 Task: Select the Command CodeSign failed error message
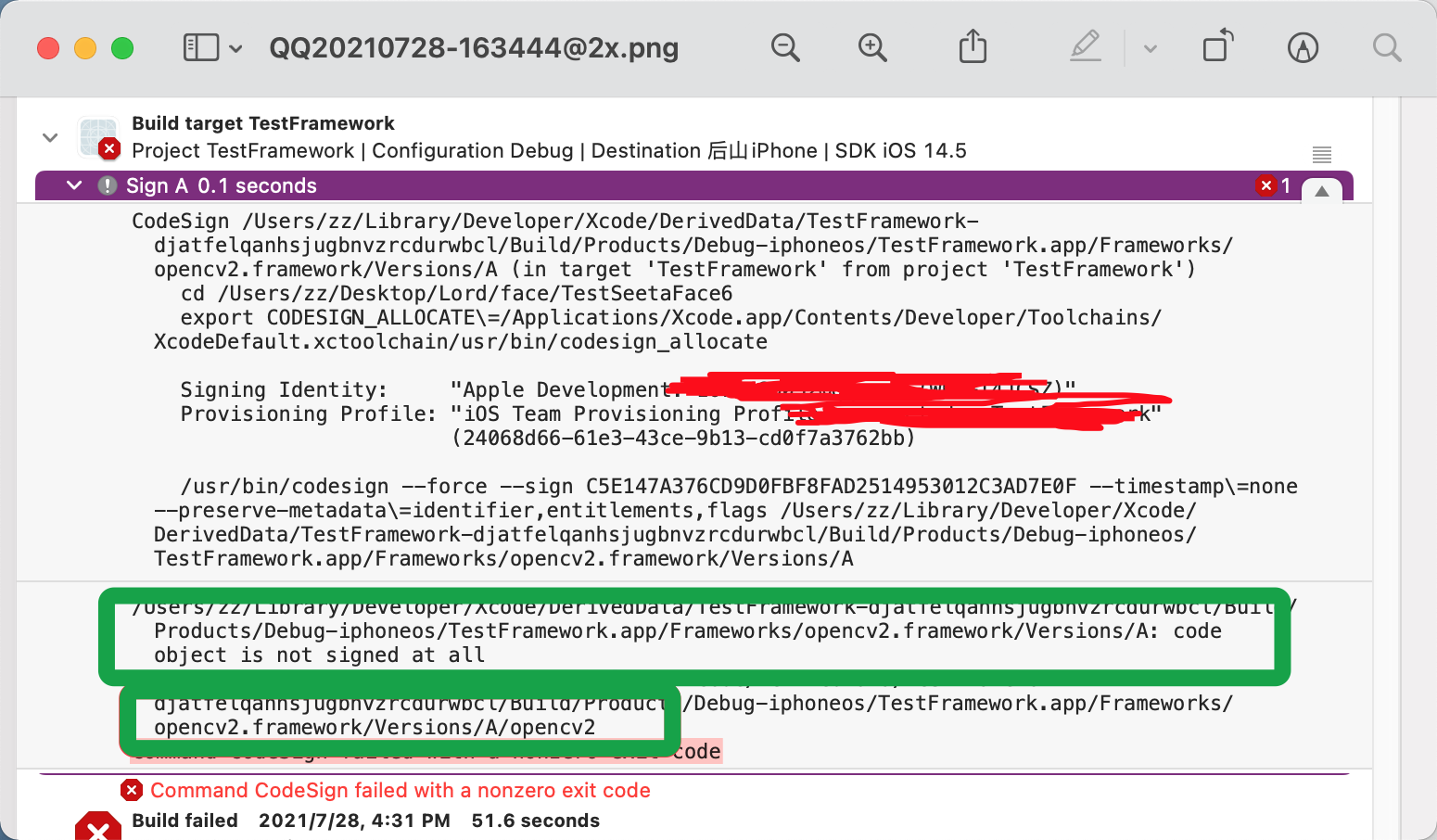coord(401,790)
